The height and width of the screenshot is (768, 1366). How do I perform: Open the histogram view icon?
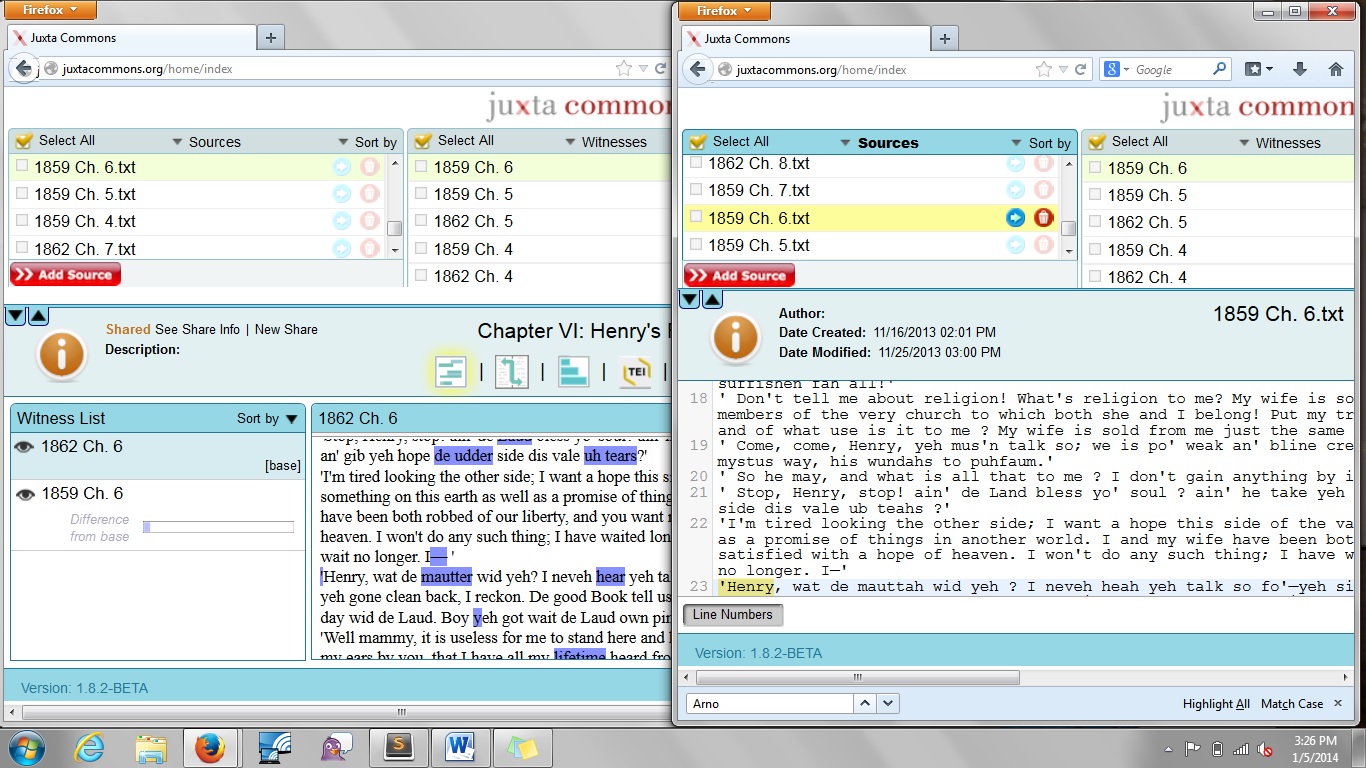(573, 372)
